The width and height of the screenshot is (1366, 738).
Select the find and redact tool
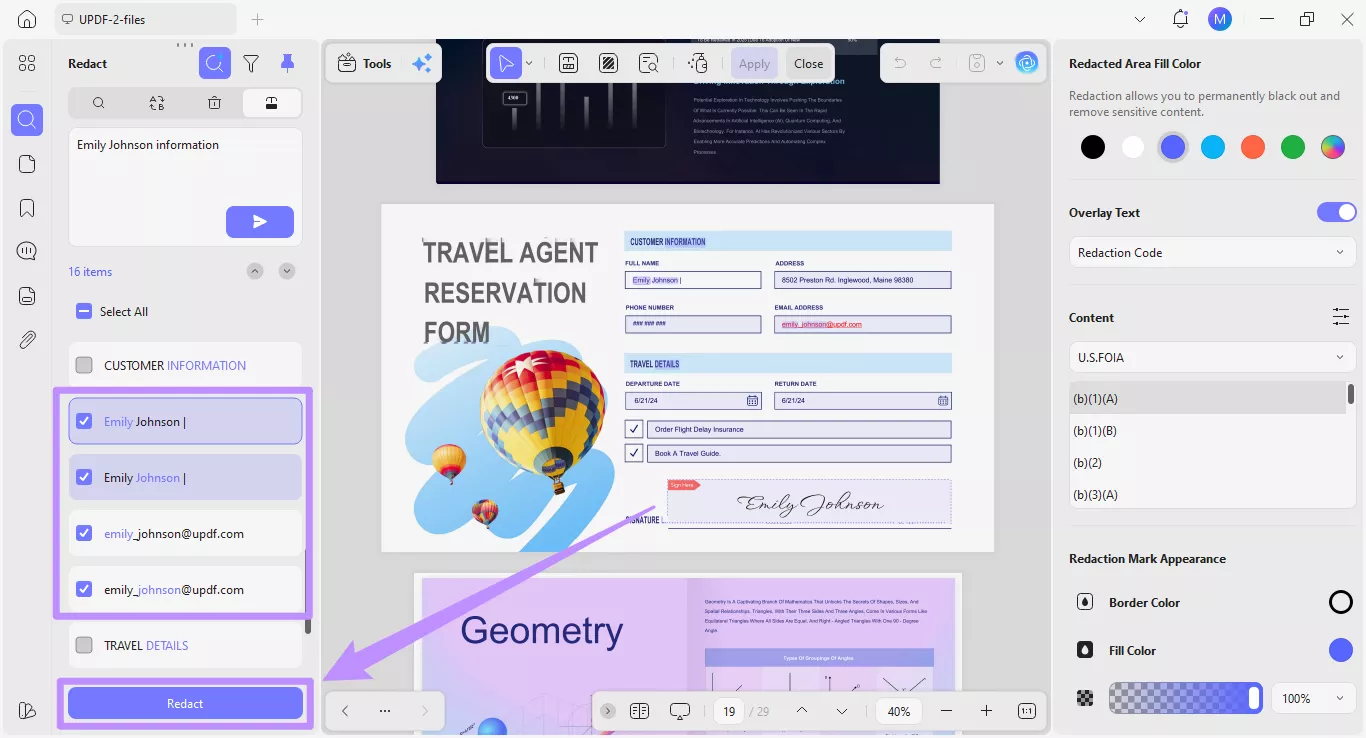pyautogui.click(x=649, y=63)
